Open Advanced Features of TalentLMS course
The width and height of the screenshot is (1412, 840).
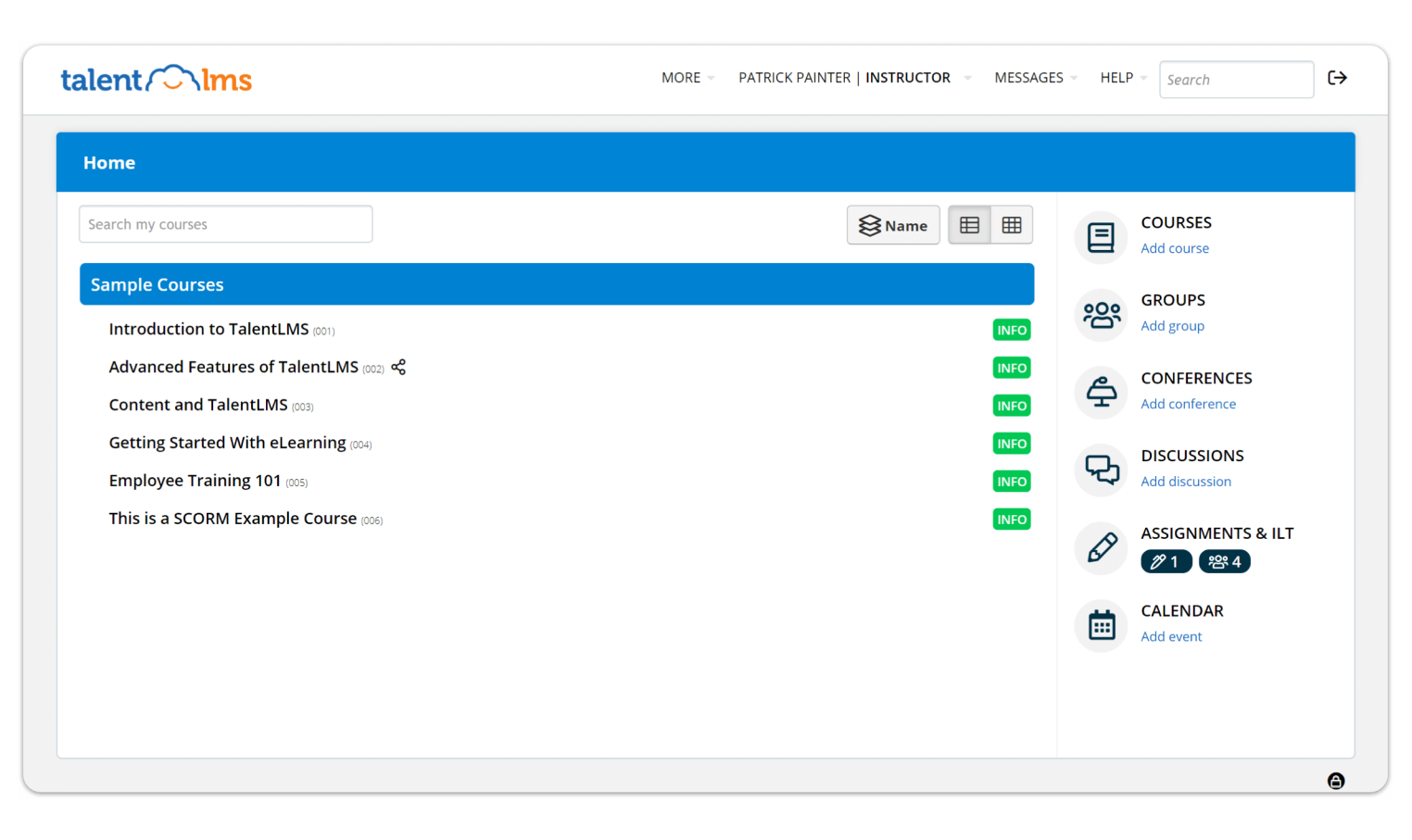[x=233, y=367]
